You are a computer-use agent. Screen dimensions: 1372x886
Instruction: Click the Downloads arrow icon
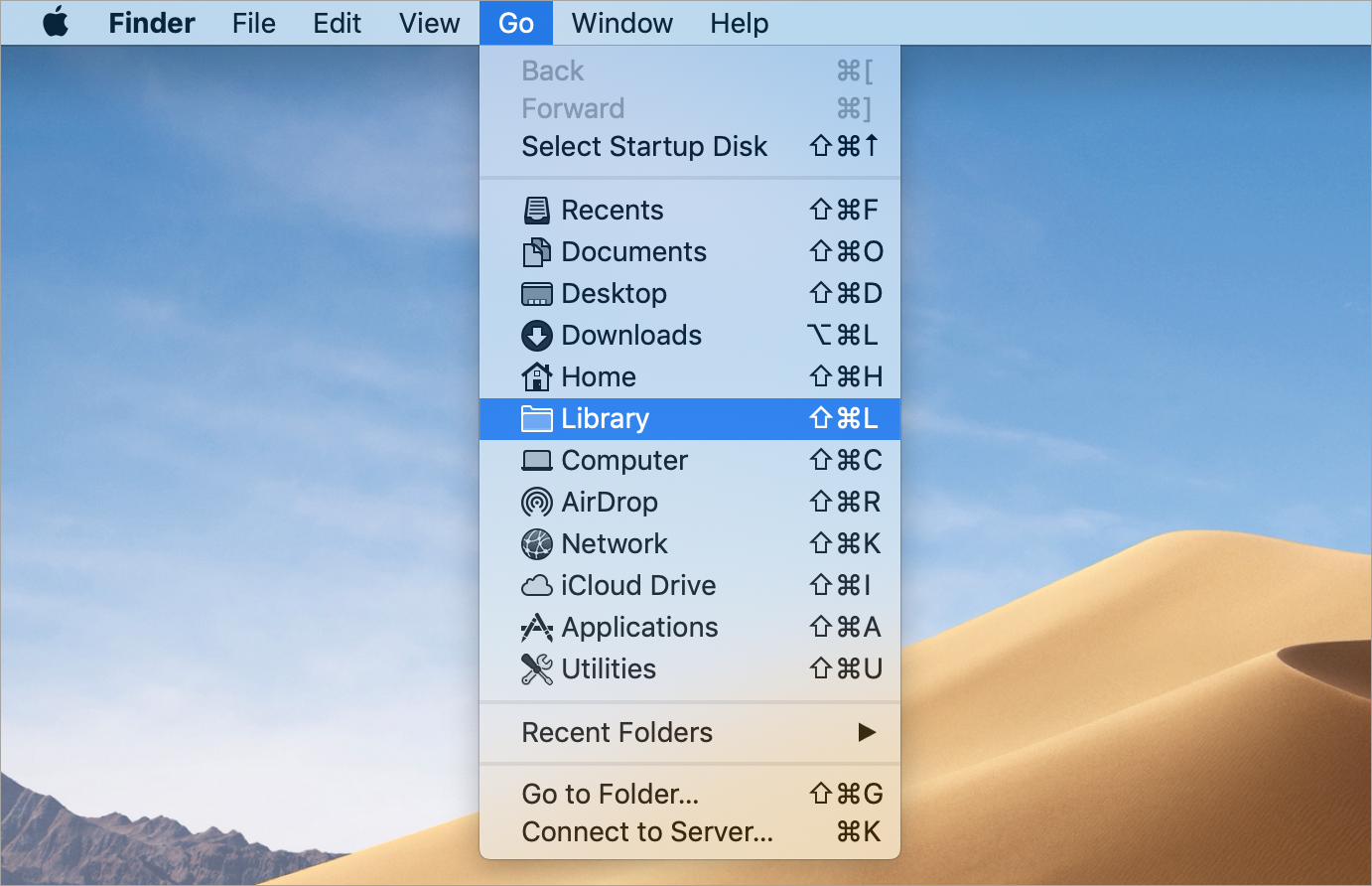tap(537, 336)
